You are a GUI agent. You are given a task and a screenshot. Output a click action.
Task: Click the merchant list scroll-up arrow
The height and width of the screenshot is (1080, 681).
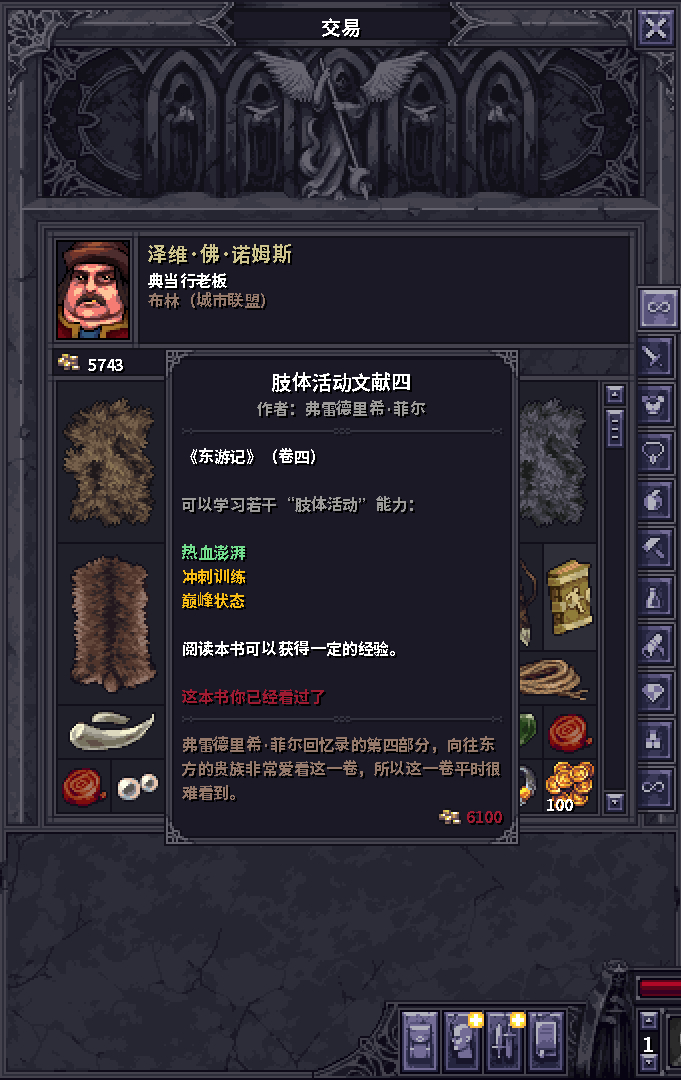(615, 394)
